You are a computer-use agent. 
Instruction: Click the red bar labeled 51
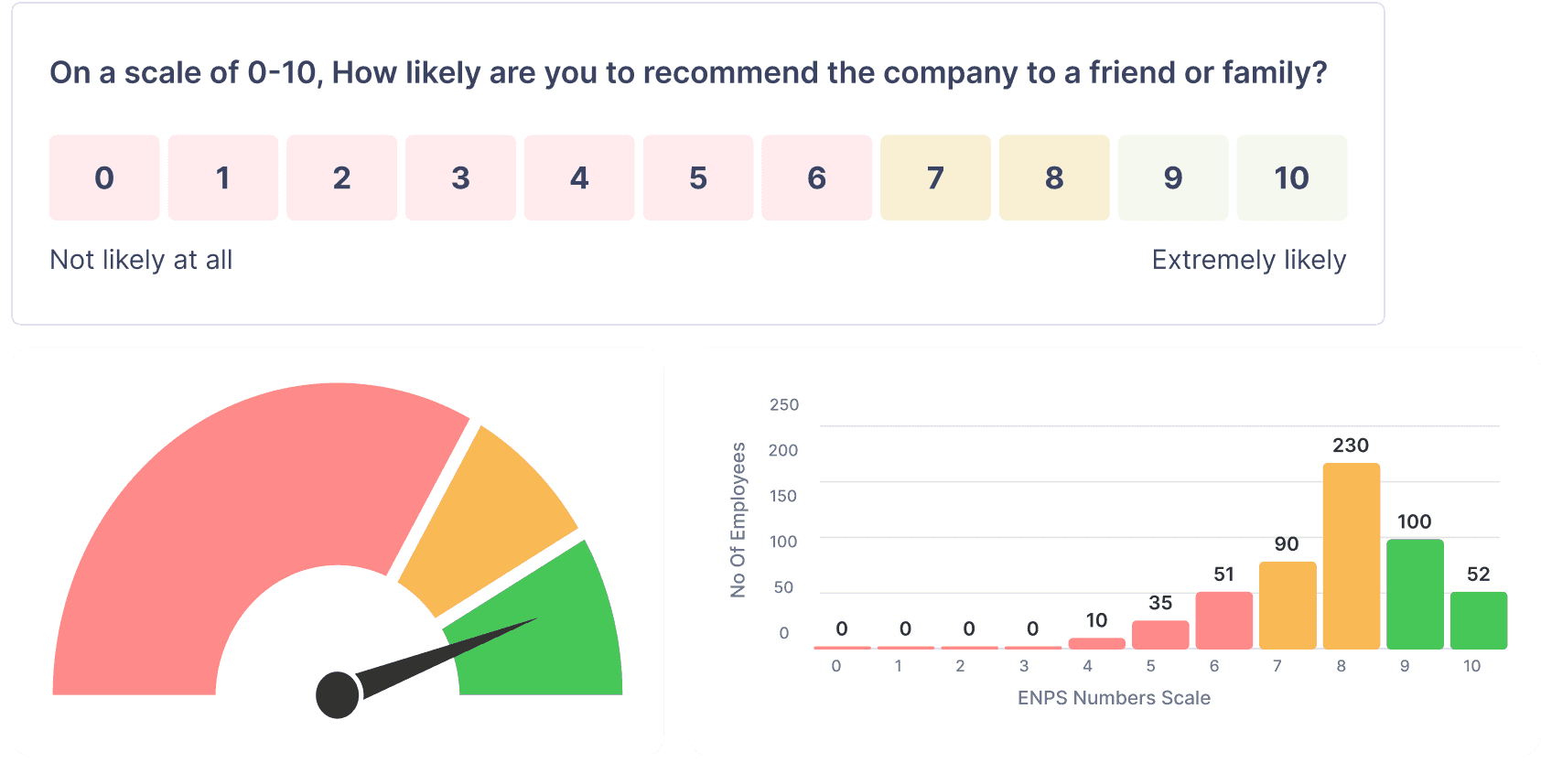[1223, 620]
